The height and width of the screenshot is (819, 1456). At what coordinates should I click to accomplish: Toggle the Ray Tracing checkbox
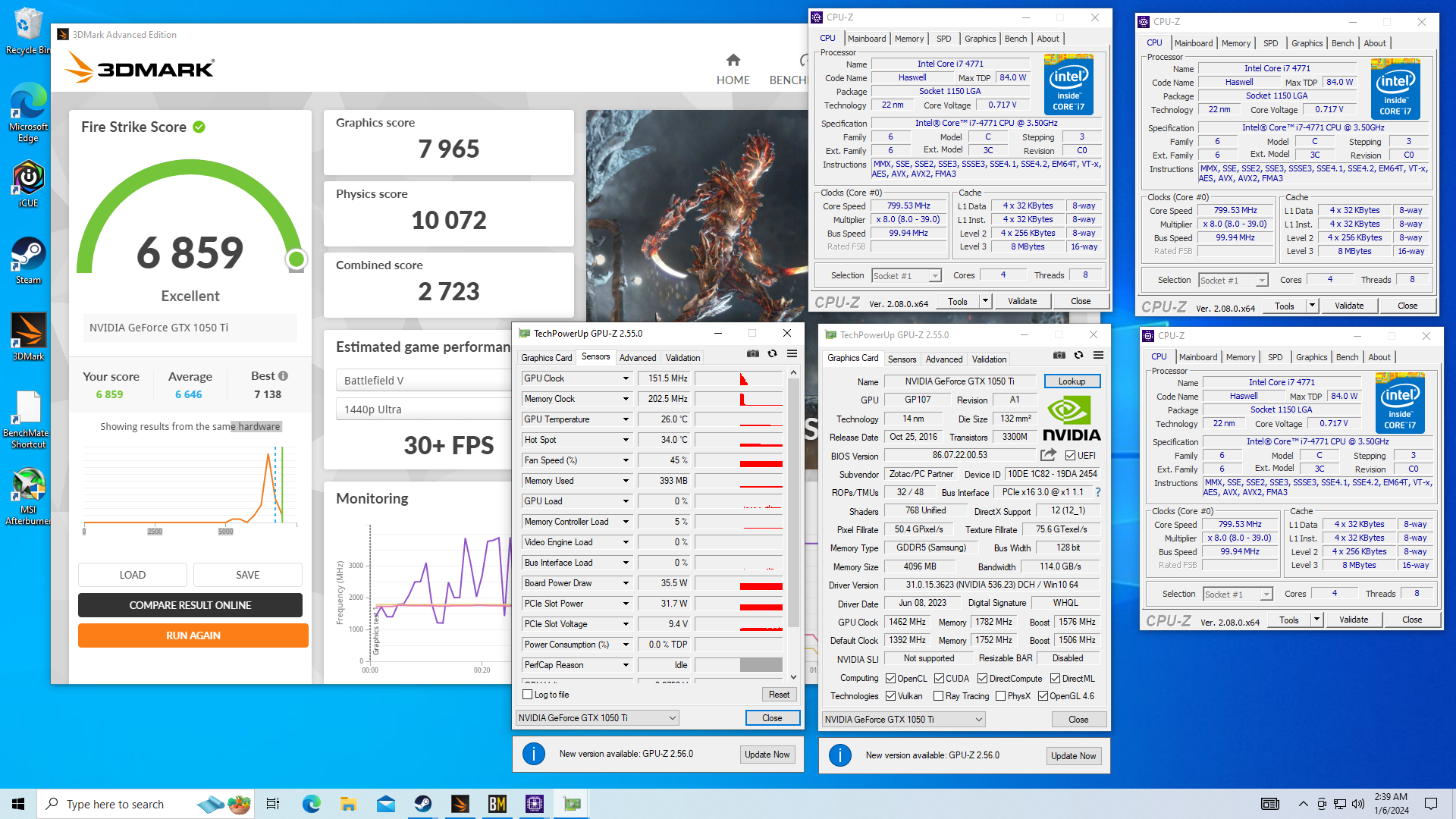(x=939, y=696)
